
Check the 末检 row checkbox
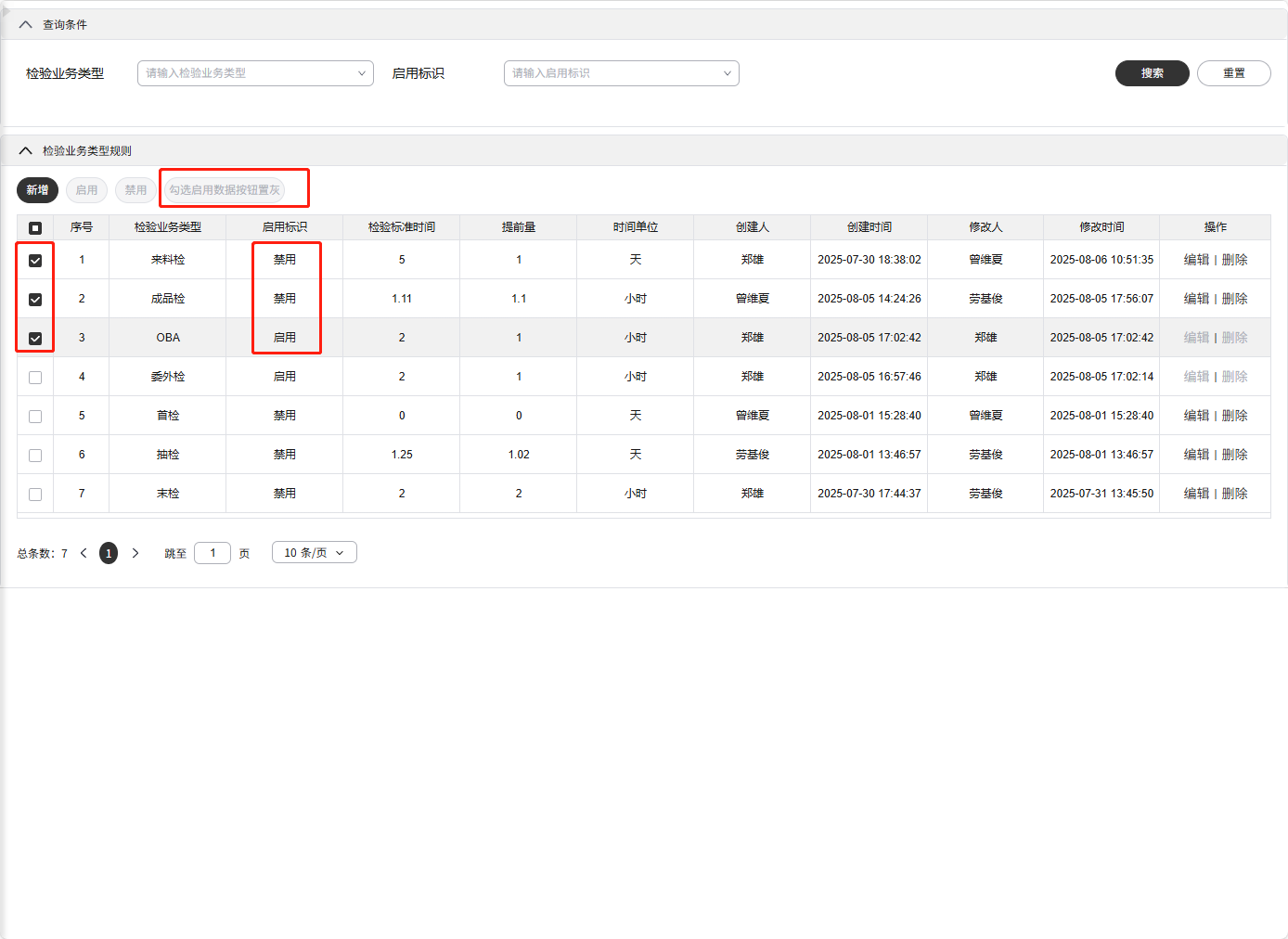point(35,495)
